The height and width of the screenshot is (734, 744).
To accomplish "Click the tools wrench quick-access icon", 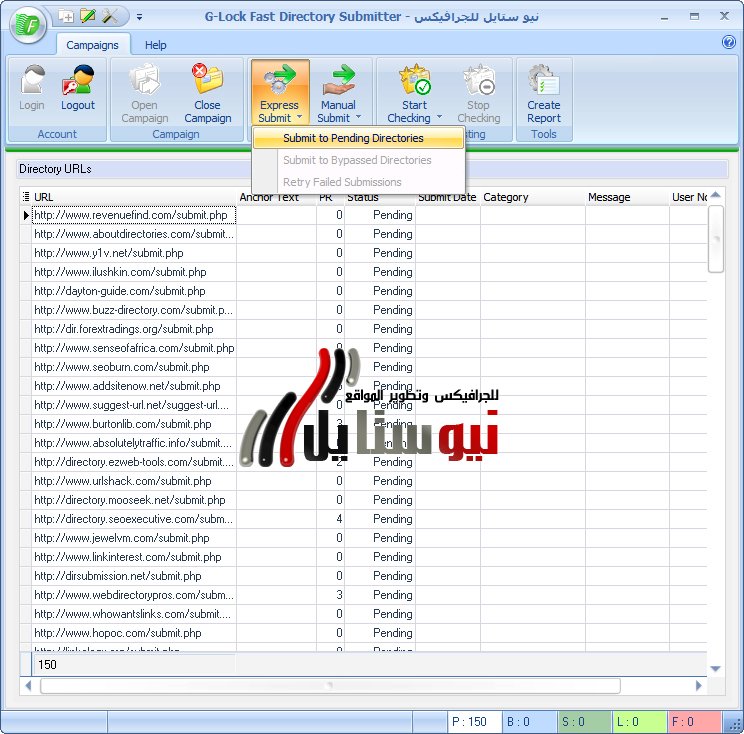I will 110,16.
